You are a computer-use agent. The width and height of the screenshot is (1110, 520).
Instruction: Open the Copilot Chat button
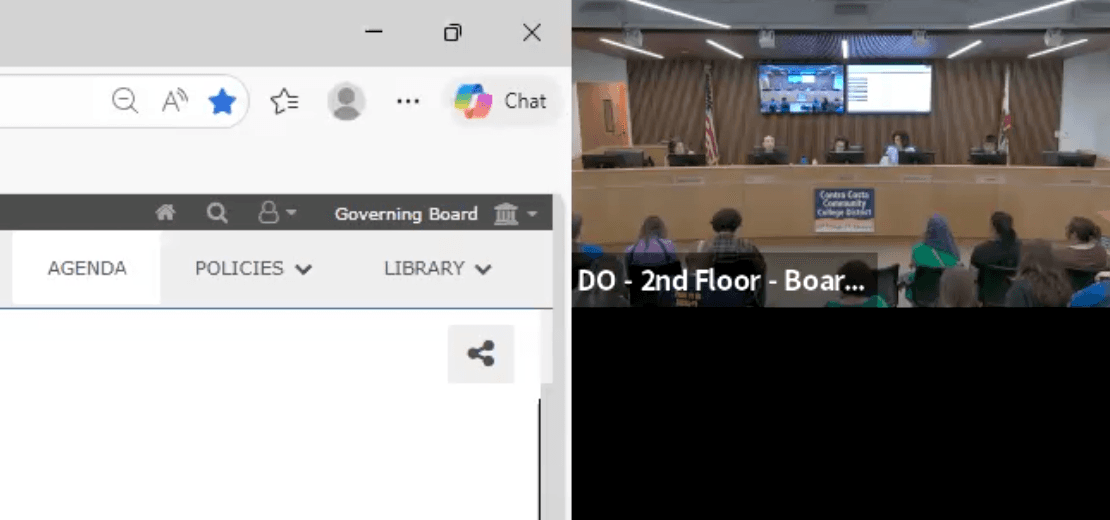click(500, 101)
